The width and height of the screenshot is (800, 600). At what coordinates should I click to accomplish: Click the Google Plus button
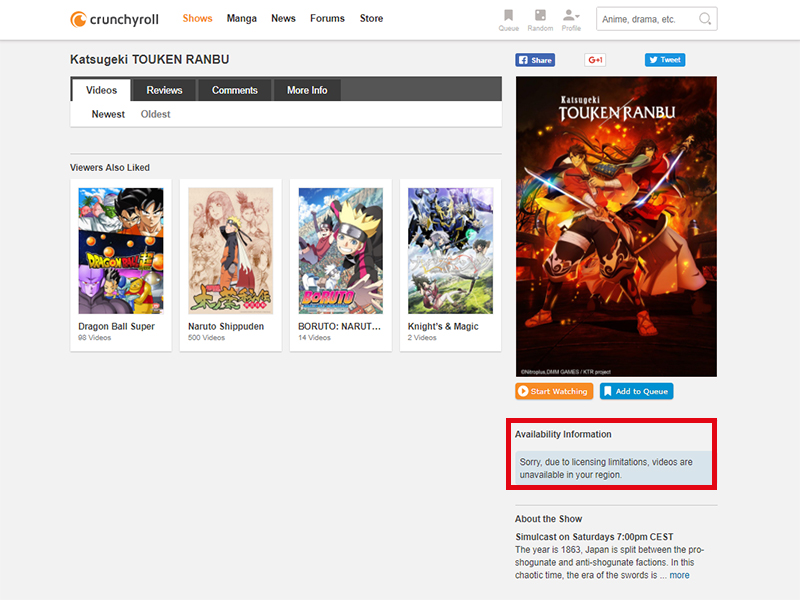click(595, 60)
